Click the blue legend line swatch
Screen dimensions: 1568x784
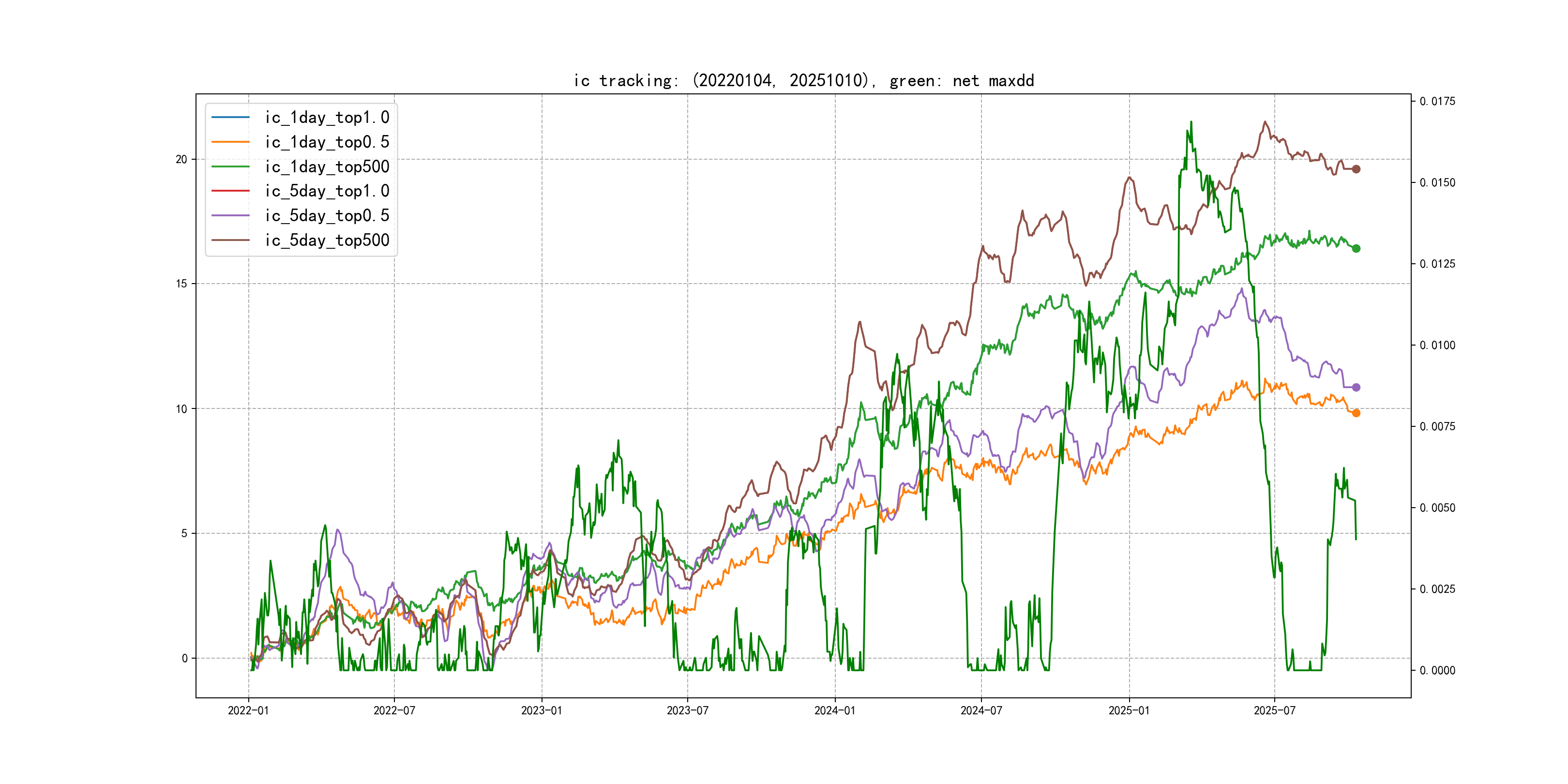click(230, 117)
